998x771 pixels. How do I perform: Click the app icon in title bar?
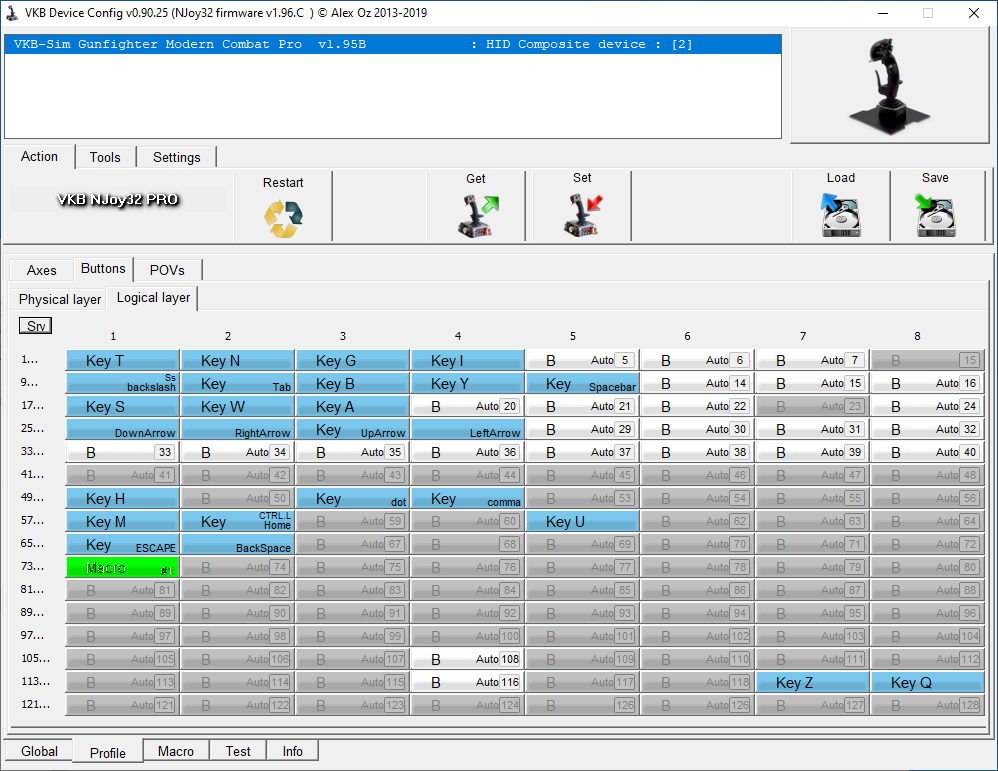[x=11, y=13]
